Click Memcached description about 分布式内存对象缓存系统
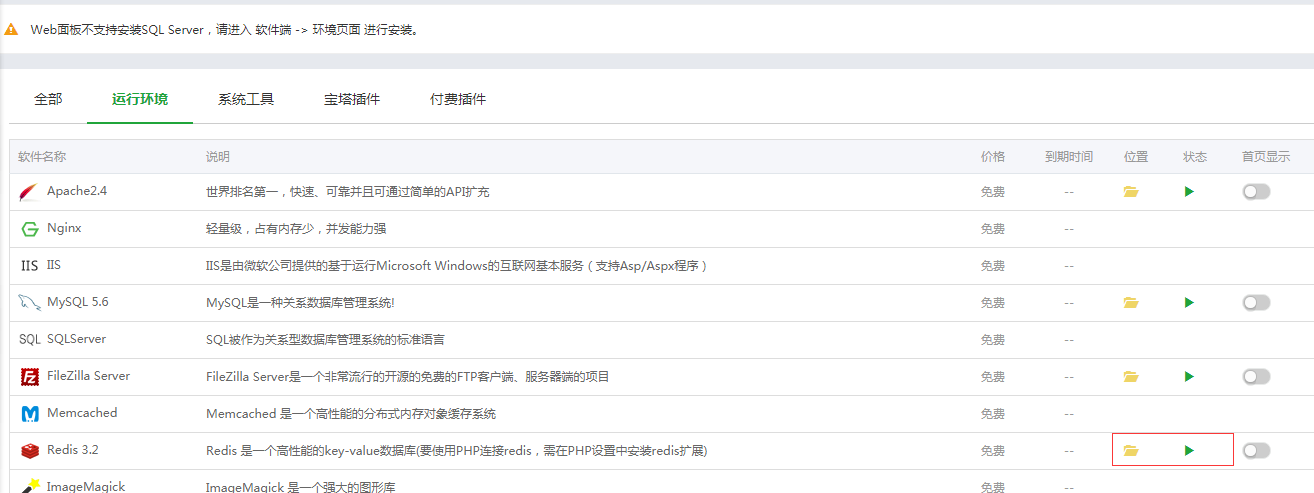This screenshot has height=493, width=1314. (351, 414)
